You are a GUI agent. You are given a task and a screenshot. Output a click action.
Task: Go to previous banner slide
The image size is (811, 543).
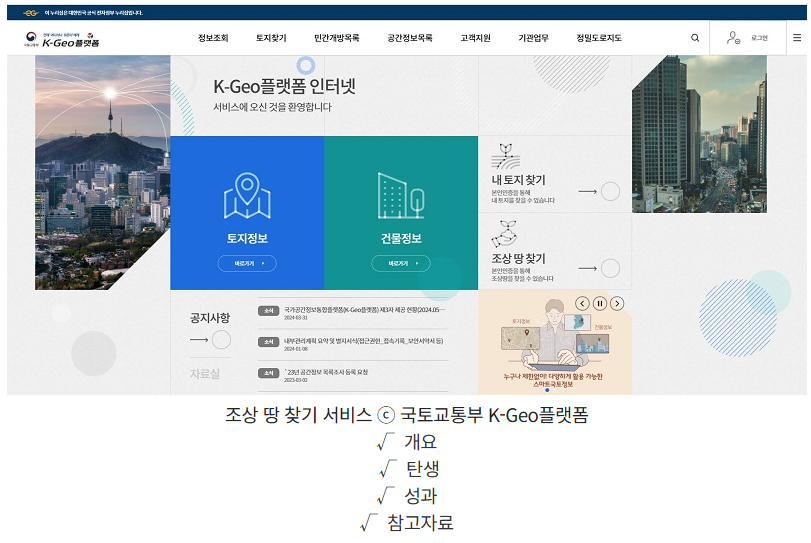[582, 304]
